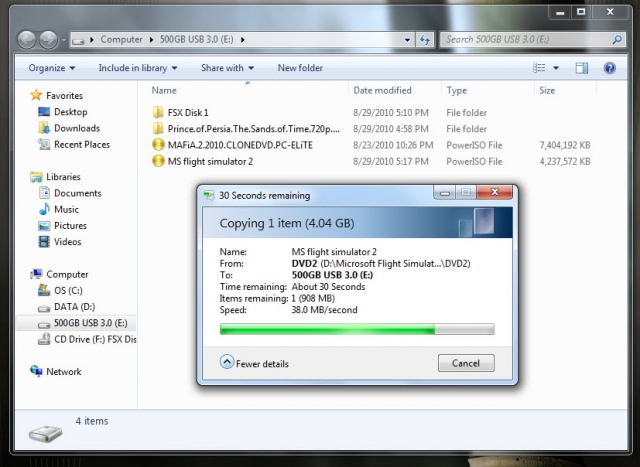Open the Music library
Screen dimensions: 640x467
[66, 209]
